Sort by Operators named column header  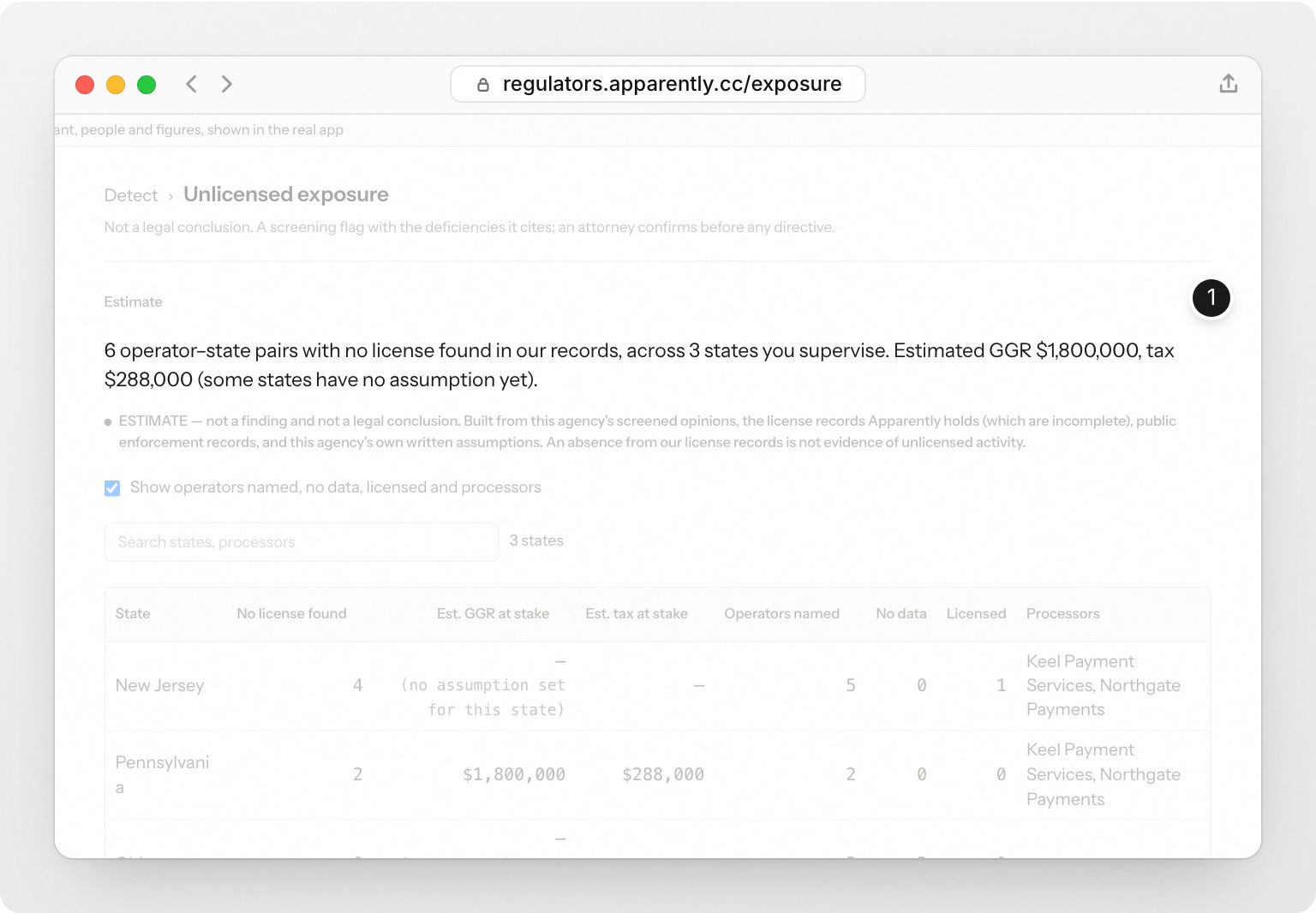781,613
